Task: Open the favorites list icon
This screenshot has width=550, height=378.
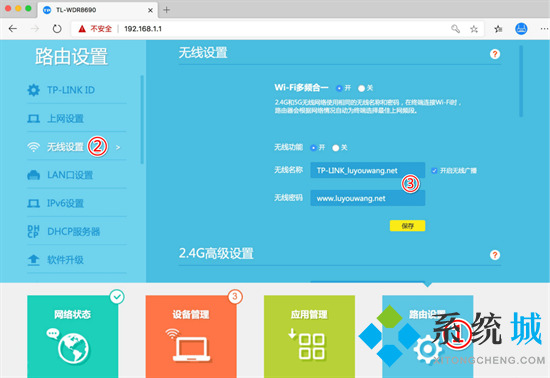Action: 498,29
